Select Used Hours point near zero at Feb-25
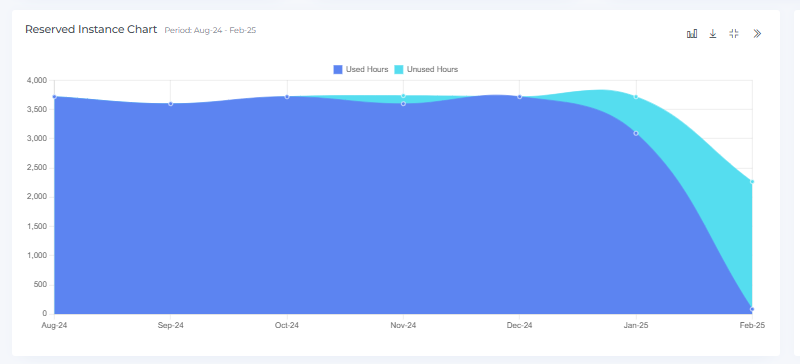The width and height of the screenshot is (800, 364). click(x=752, y=309)
